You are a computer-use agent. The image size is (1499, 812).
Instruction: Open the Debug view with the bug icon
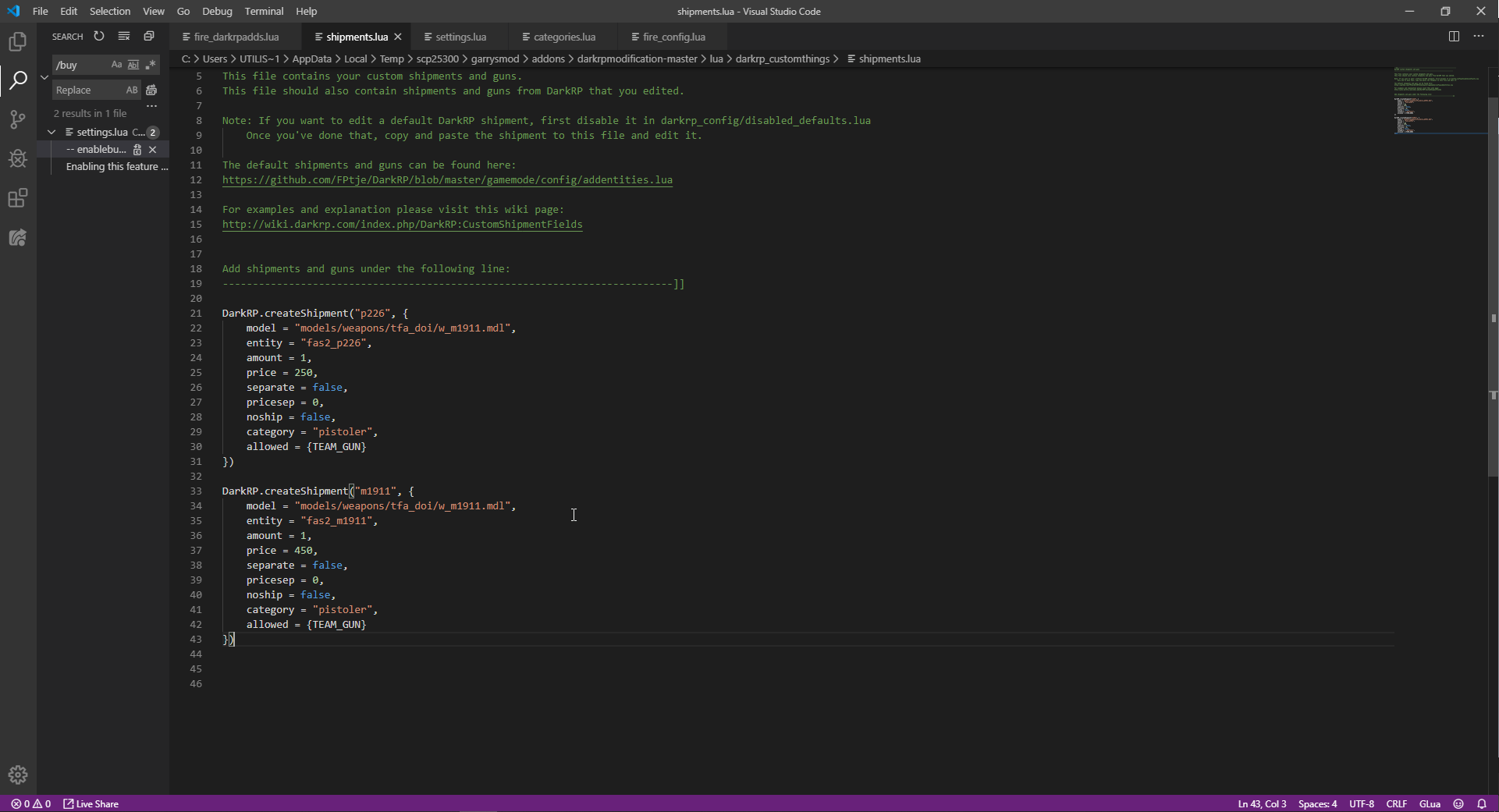[x=18, y=158]
